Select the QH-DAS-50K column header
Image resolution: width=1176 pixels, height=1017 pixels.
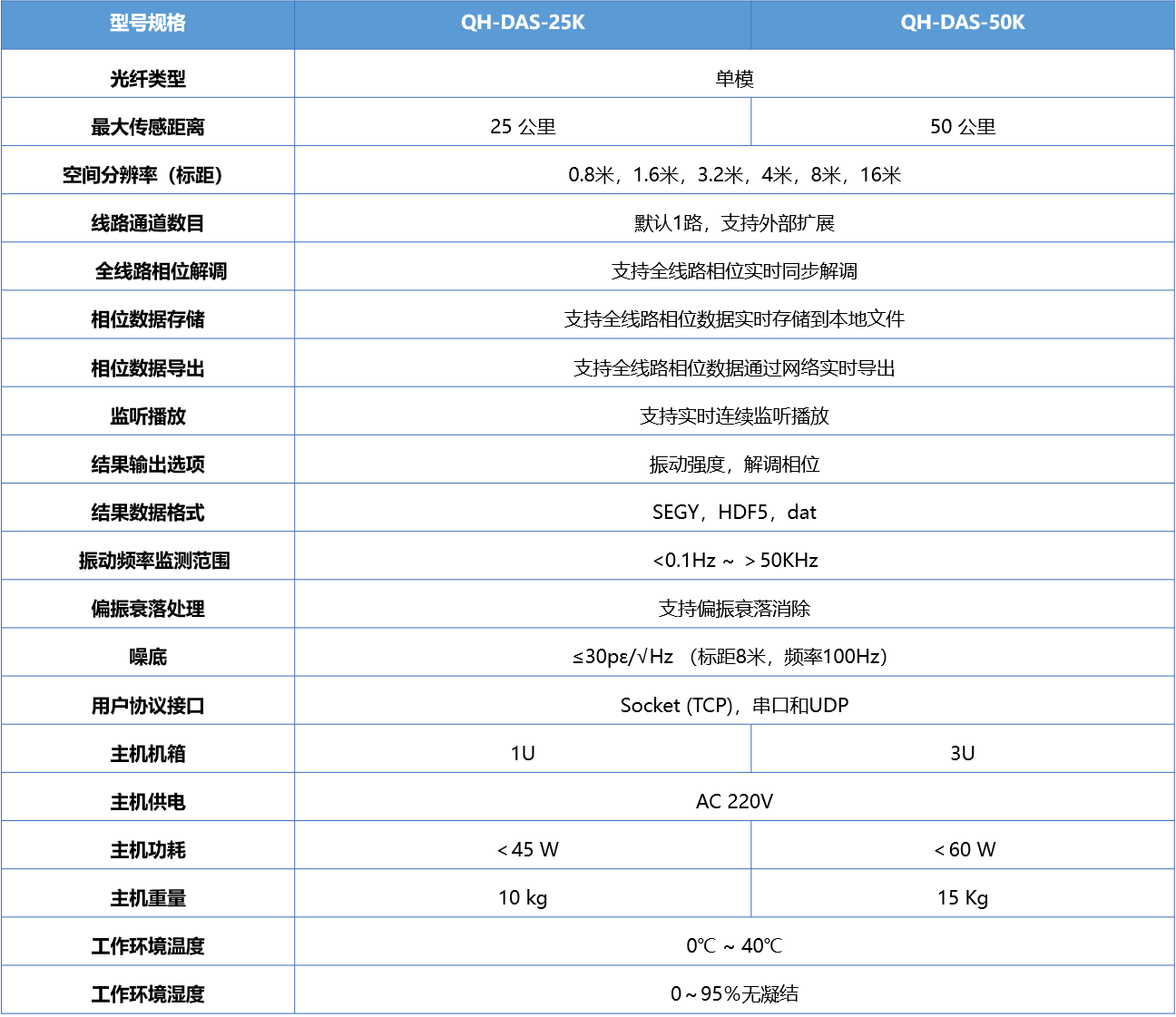pyautogui.click(x=962, y=24)
